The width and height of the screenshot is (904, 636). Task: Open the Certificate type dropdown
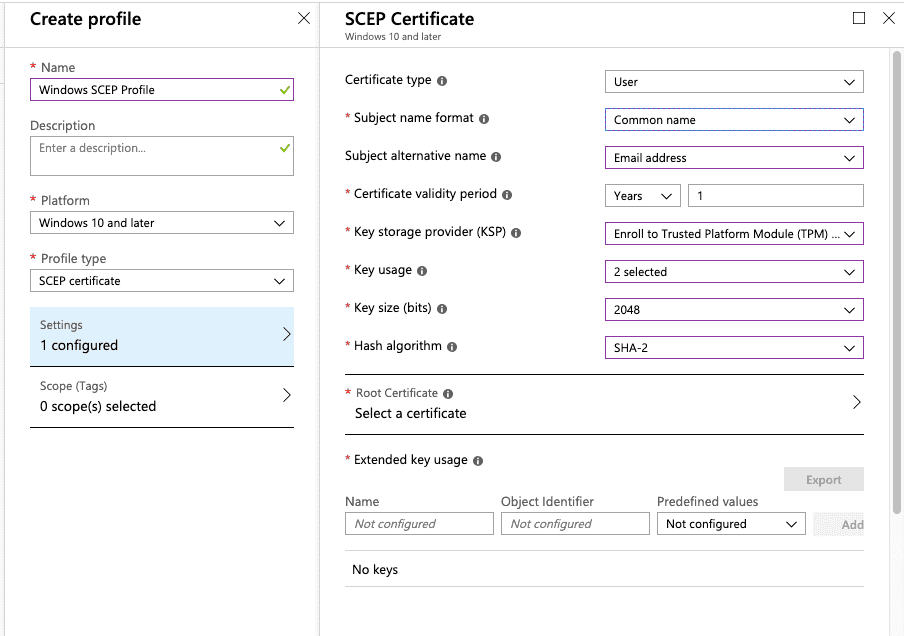pyautogui.click(x=734, y=82)
